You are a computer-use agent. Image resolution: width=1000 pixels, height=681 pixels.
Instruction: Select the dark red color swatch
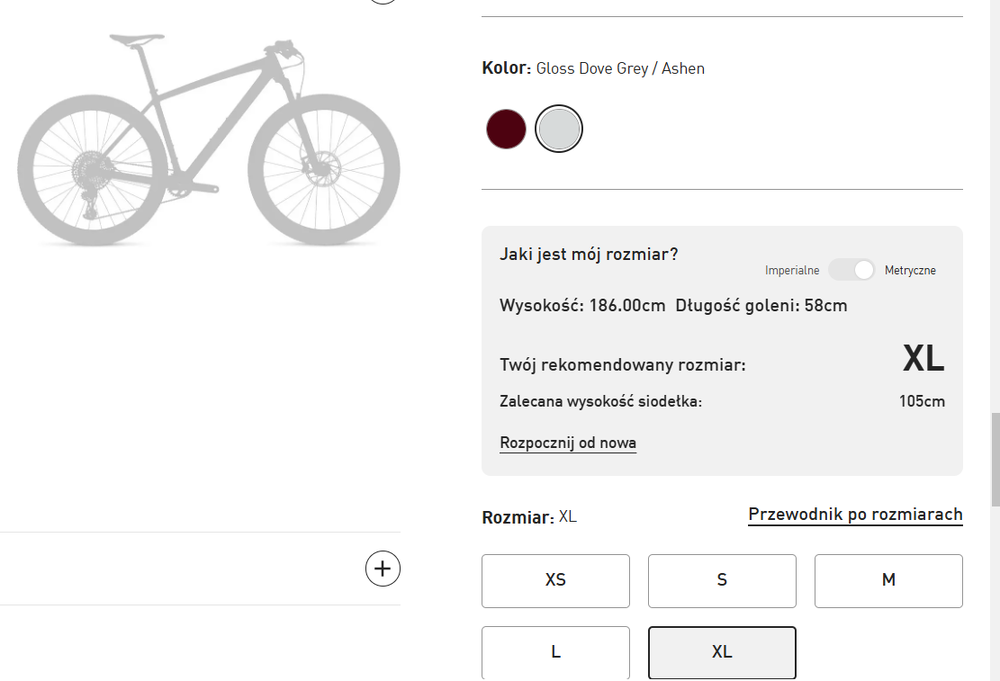(x=506, y=129)
